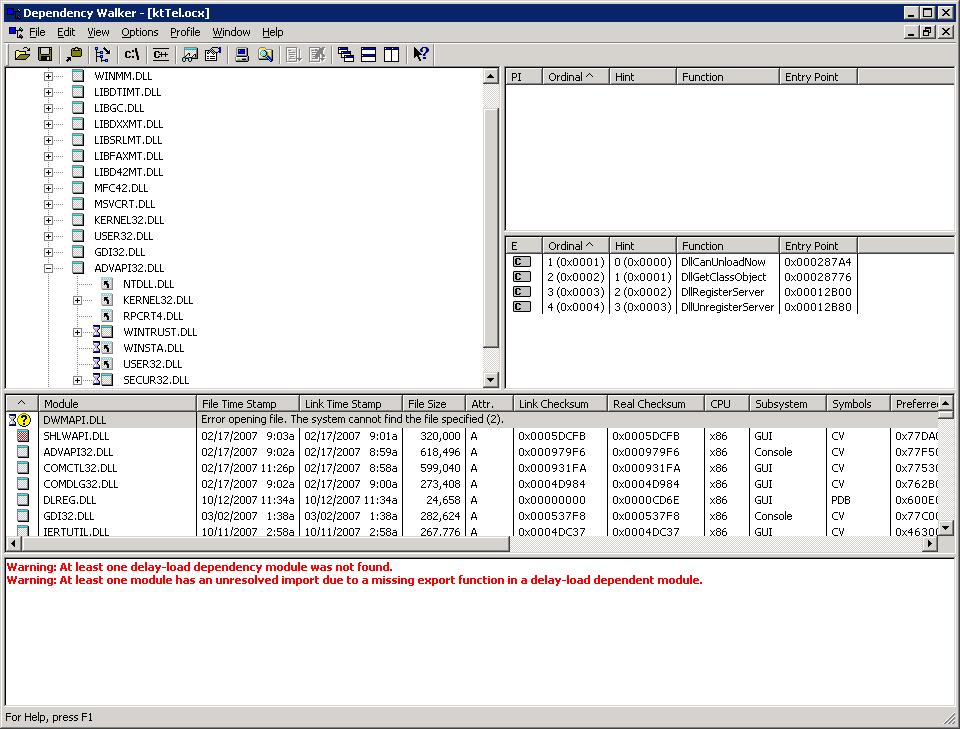Viewport: 960px width, 729px height.
Task: Open the Help menu
Action: click(272, 32)
